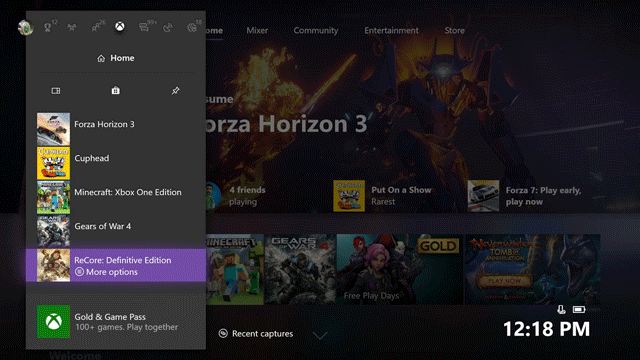Click the Forza Horizon 3 cover thumbnail

[53, 129]
